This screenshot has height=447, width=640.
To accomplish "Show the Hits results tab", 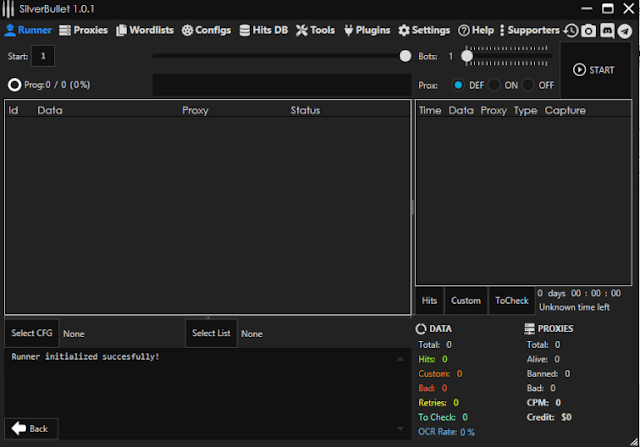I will tap(429, 300).
